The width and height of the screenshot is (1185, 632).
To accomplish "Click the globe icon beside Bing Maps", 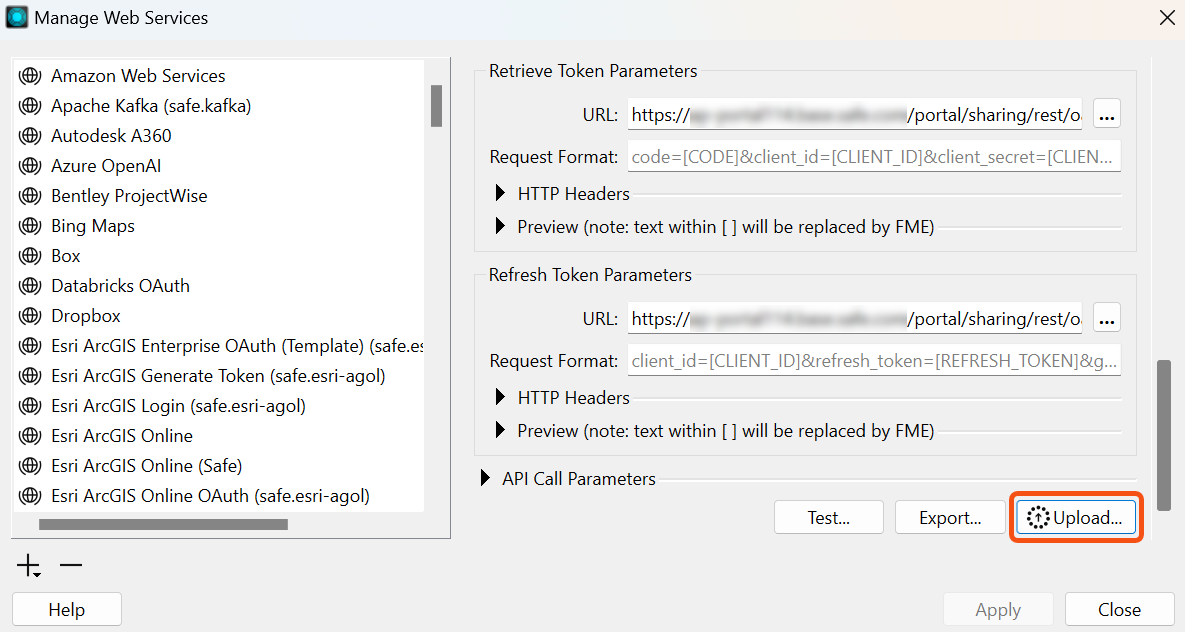I will [30, 226].
